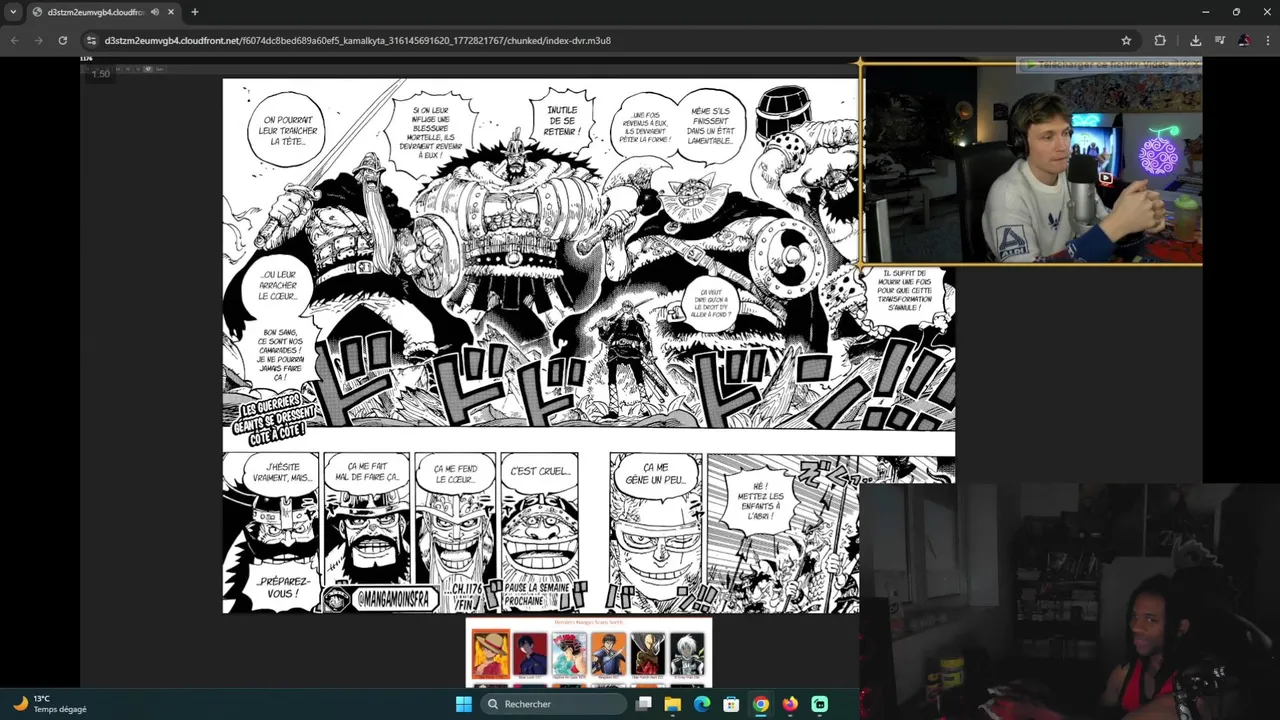Open Task View from the taskbar

(644, 704)
